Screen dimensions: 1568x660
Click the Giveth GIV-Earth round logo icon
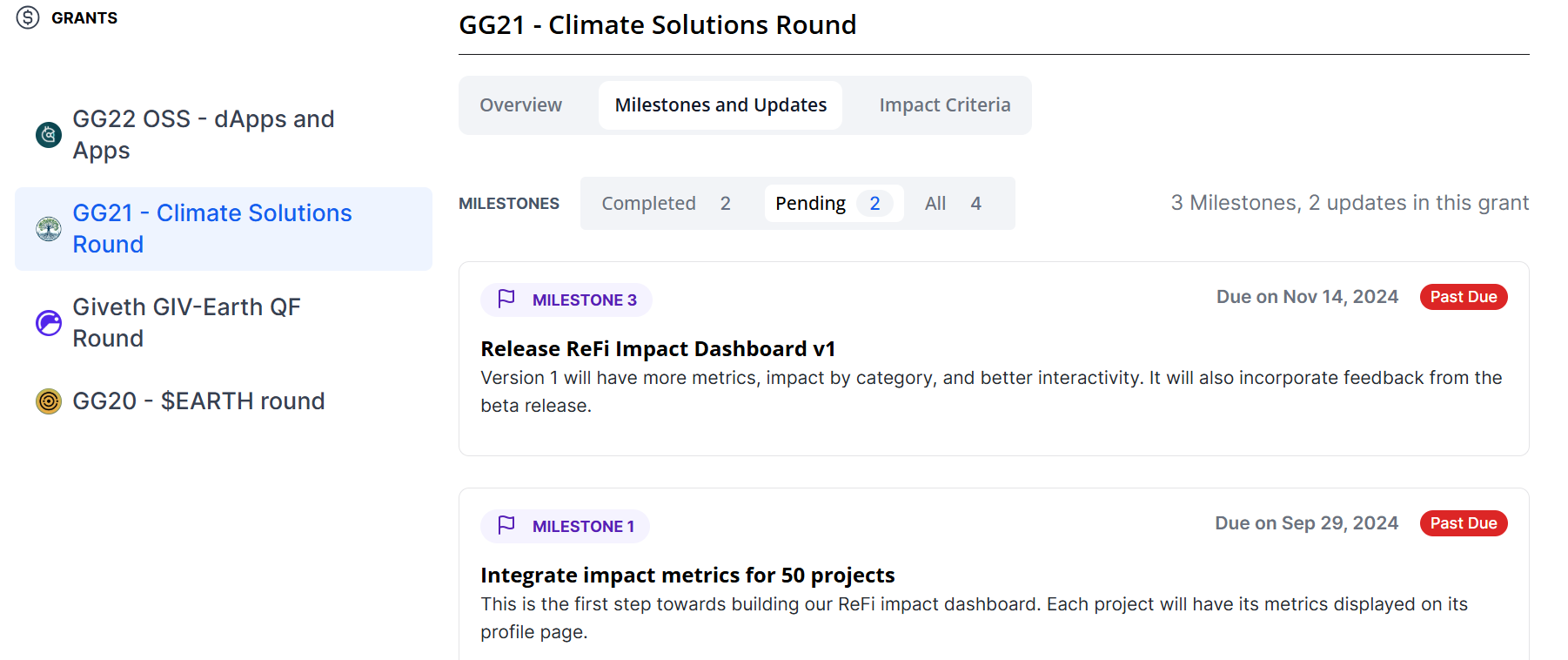coord(49,323)
